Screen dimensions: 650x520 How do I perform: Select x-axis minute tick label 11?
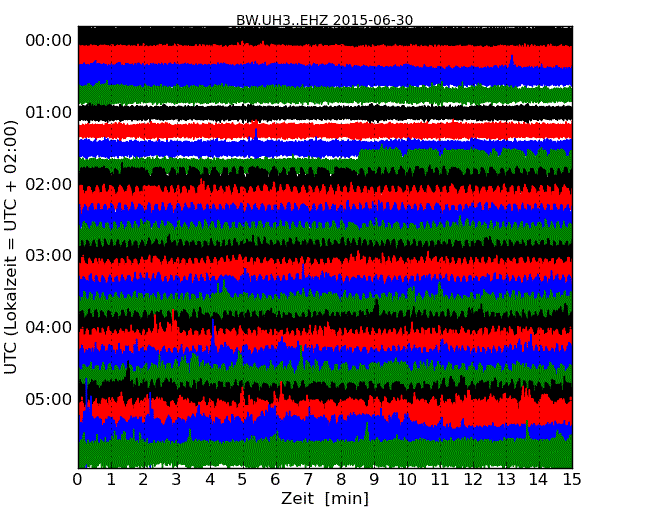[x=440, y=479]
